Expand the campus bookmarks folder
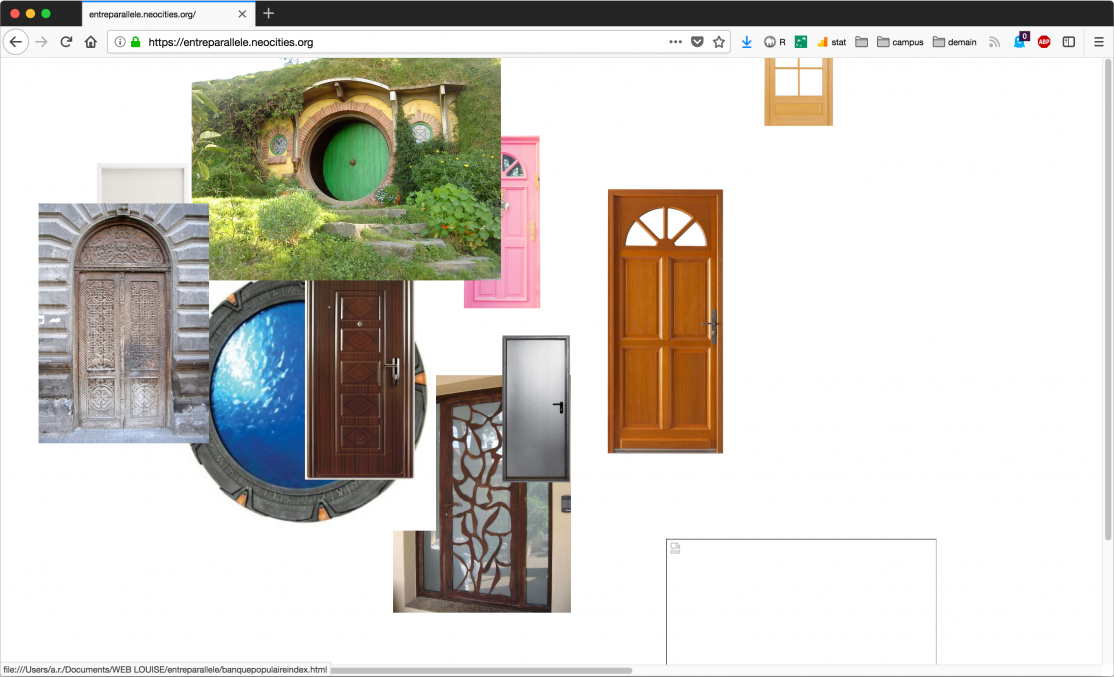The image size is (1114, 677). tap(900, 42)
